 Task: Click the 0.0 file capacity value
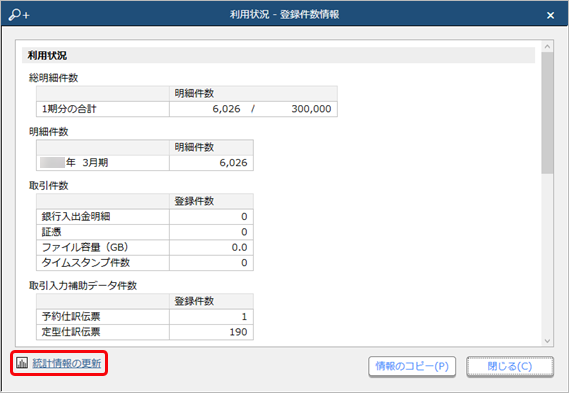click(240, 247)
